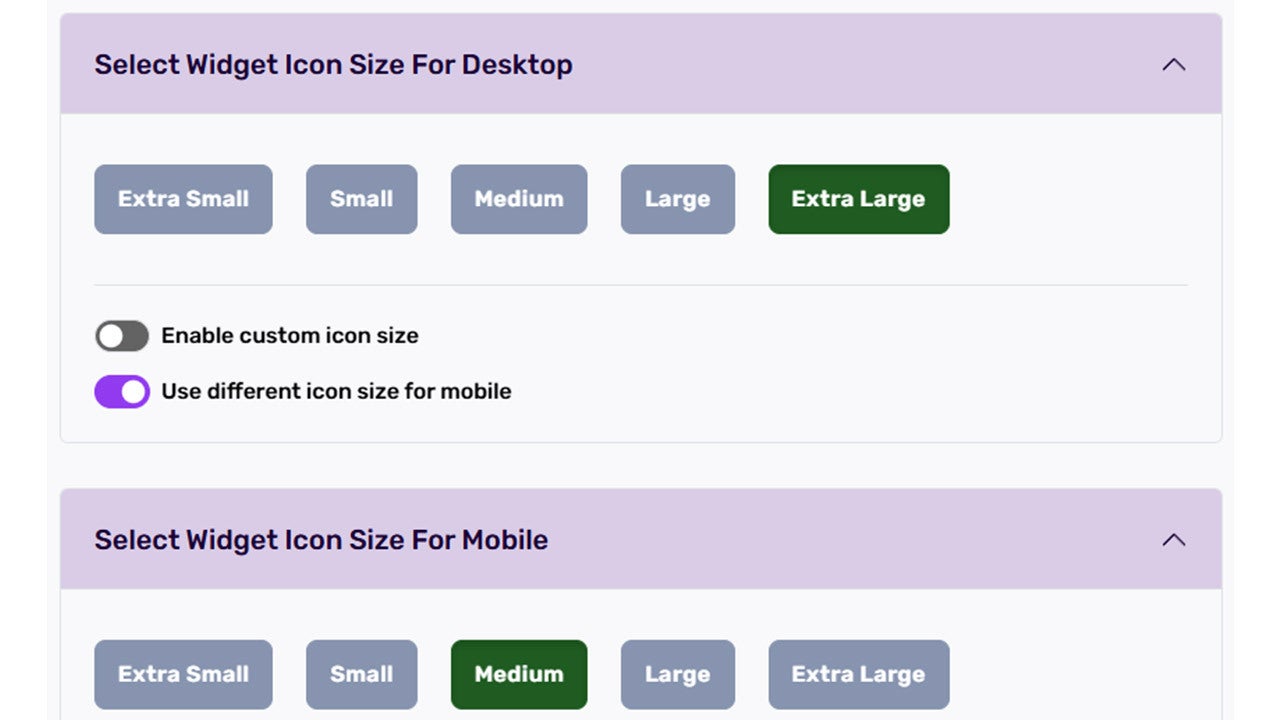Collapse Desktop icon size section via chevron
Image resolution: width=1280 pixels, height=720 pixels.
click(1173, 65)
